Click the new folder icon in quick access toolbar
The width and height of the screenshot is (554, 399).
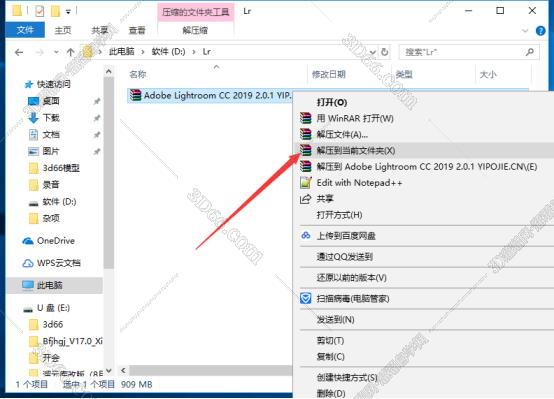55,11
